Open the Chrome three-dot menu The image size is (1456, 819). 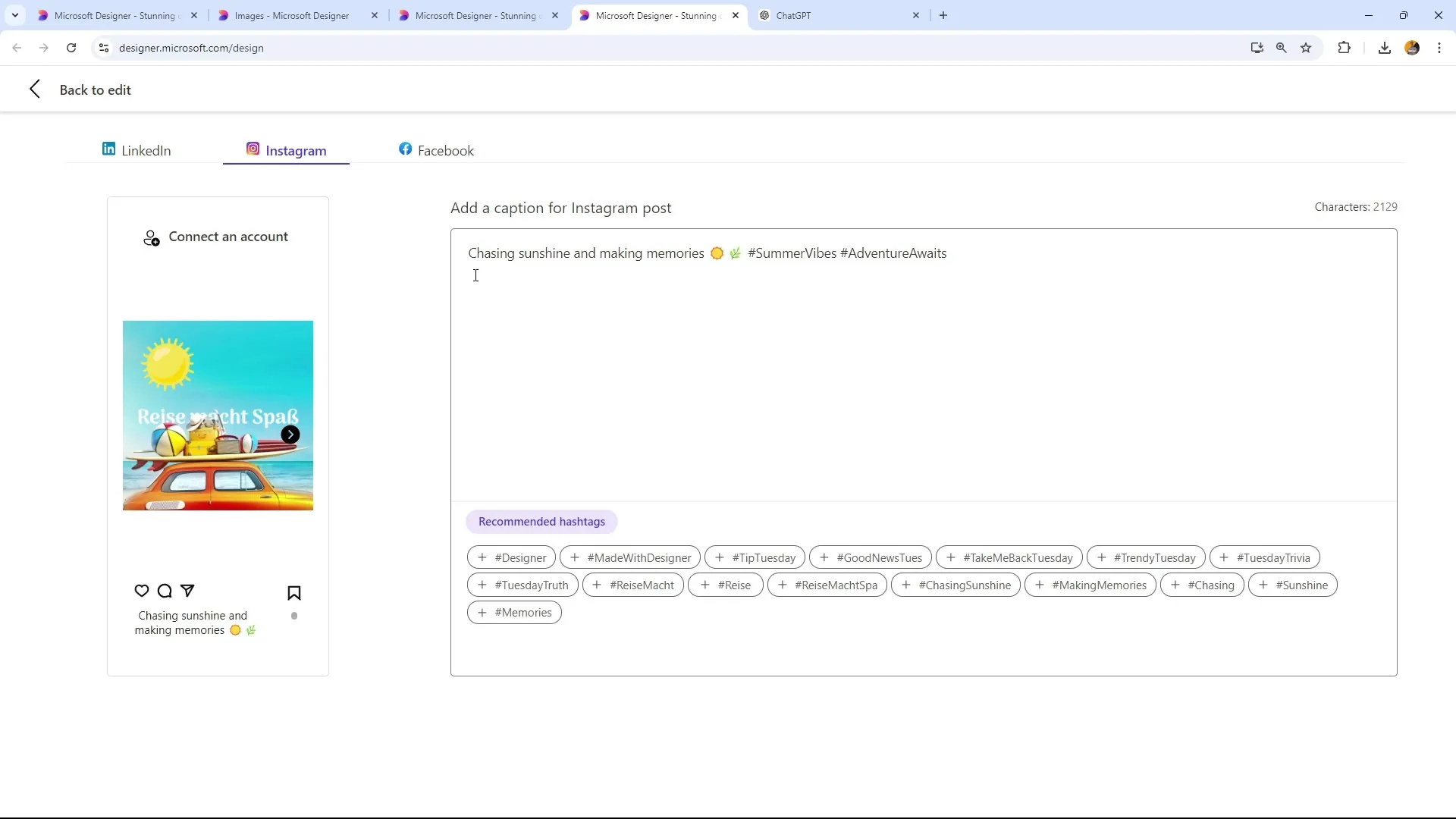(x=1439, y=48)
